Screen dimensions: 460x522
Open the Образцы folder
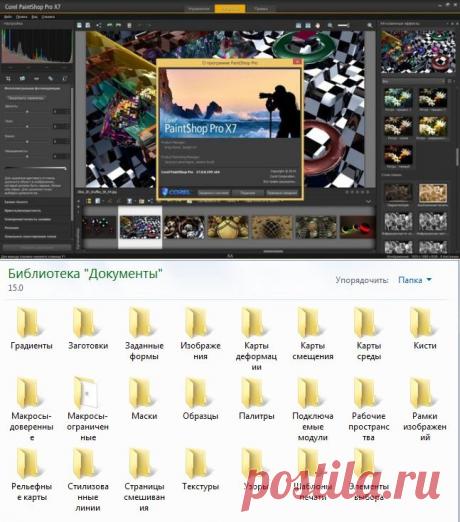click(200, 399)
